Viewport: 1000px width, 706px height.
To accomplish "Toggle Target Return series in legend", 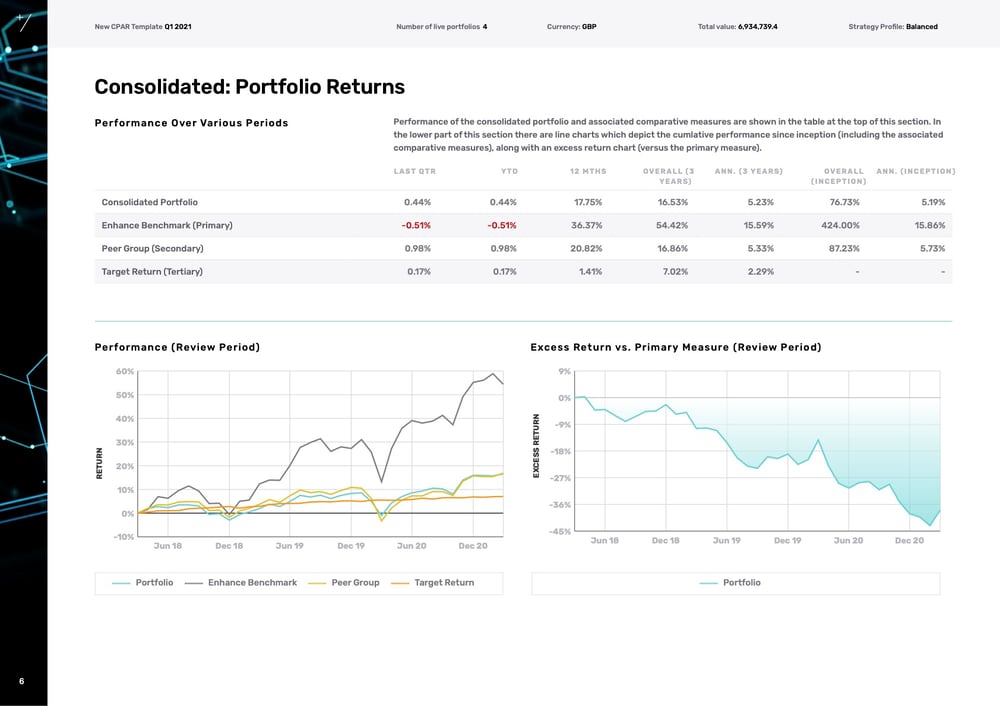I will [x=432, y=582].
